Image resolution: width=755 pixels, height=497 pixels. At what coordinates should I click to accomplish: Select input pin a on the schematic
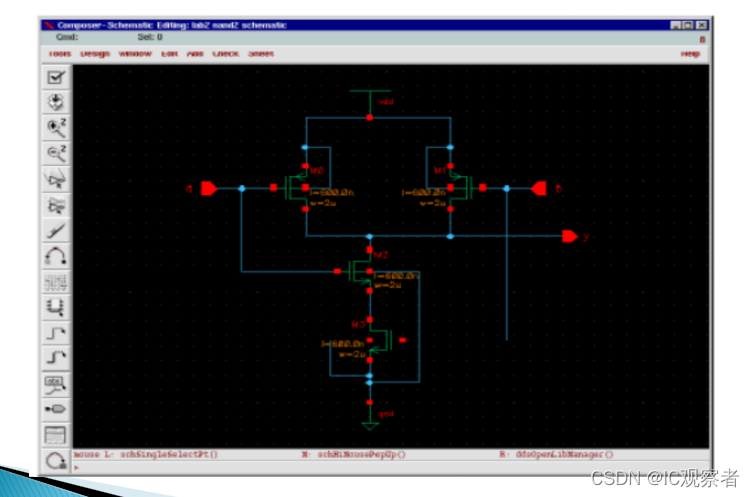[x=209, y=188]
